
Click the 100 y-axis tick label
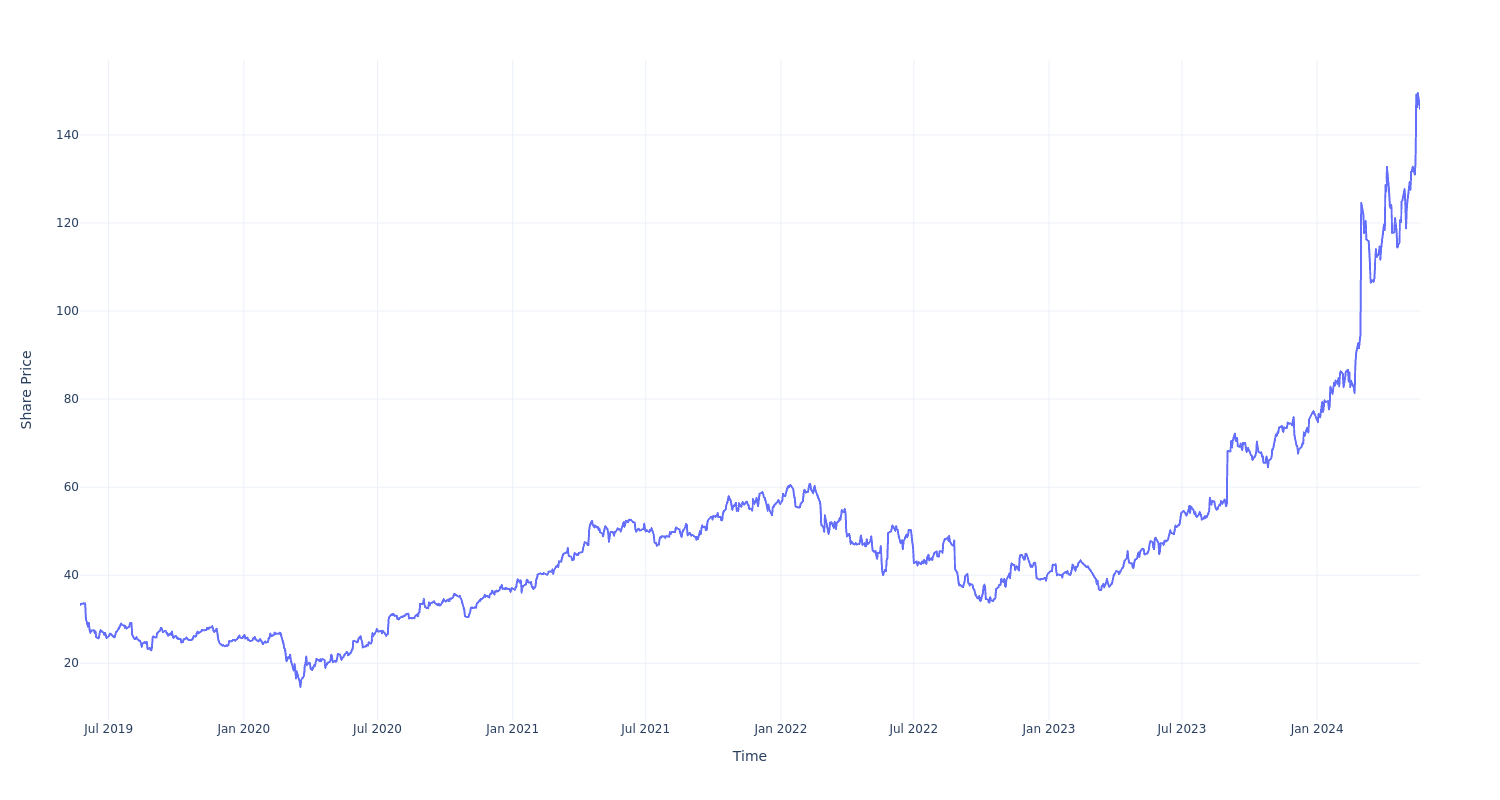pos(67,311)
